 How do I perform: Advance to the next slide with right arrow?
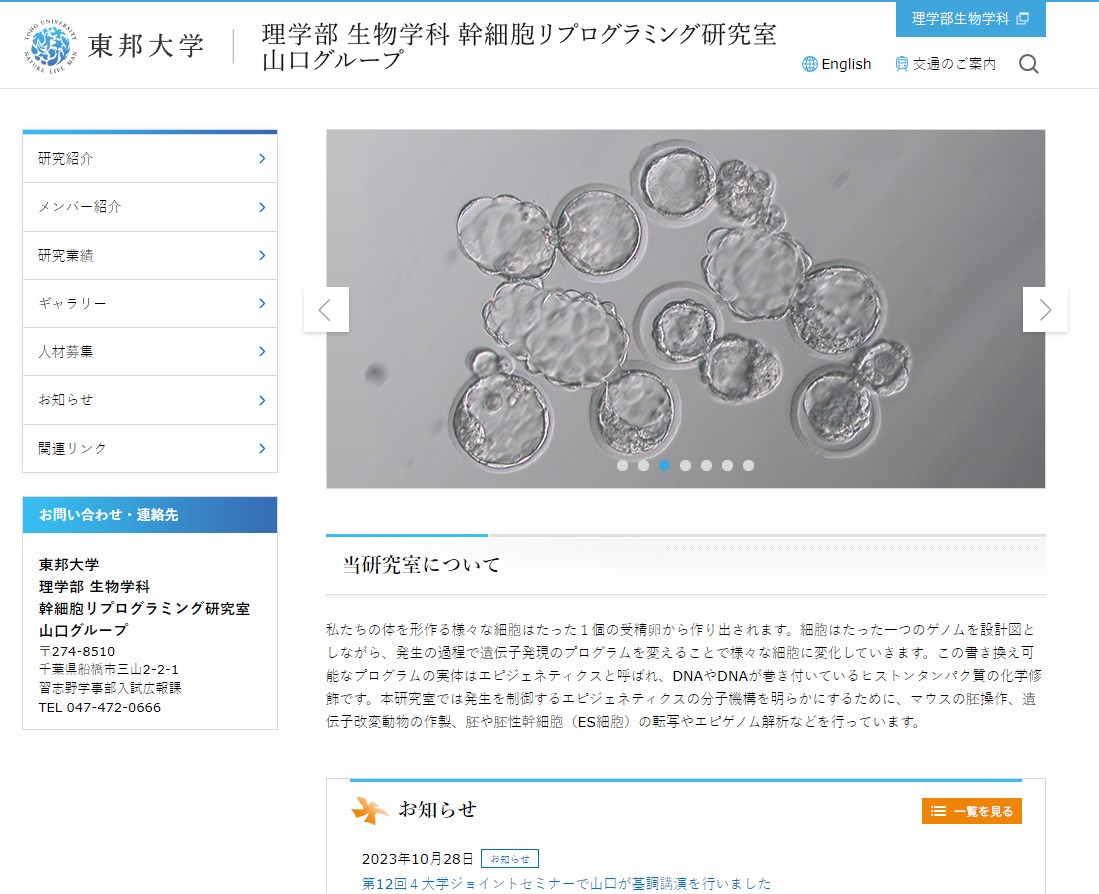1045,310
